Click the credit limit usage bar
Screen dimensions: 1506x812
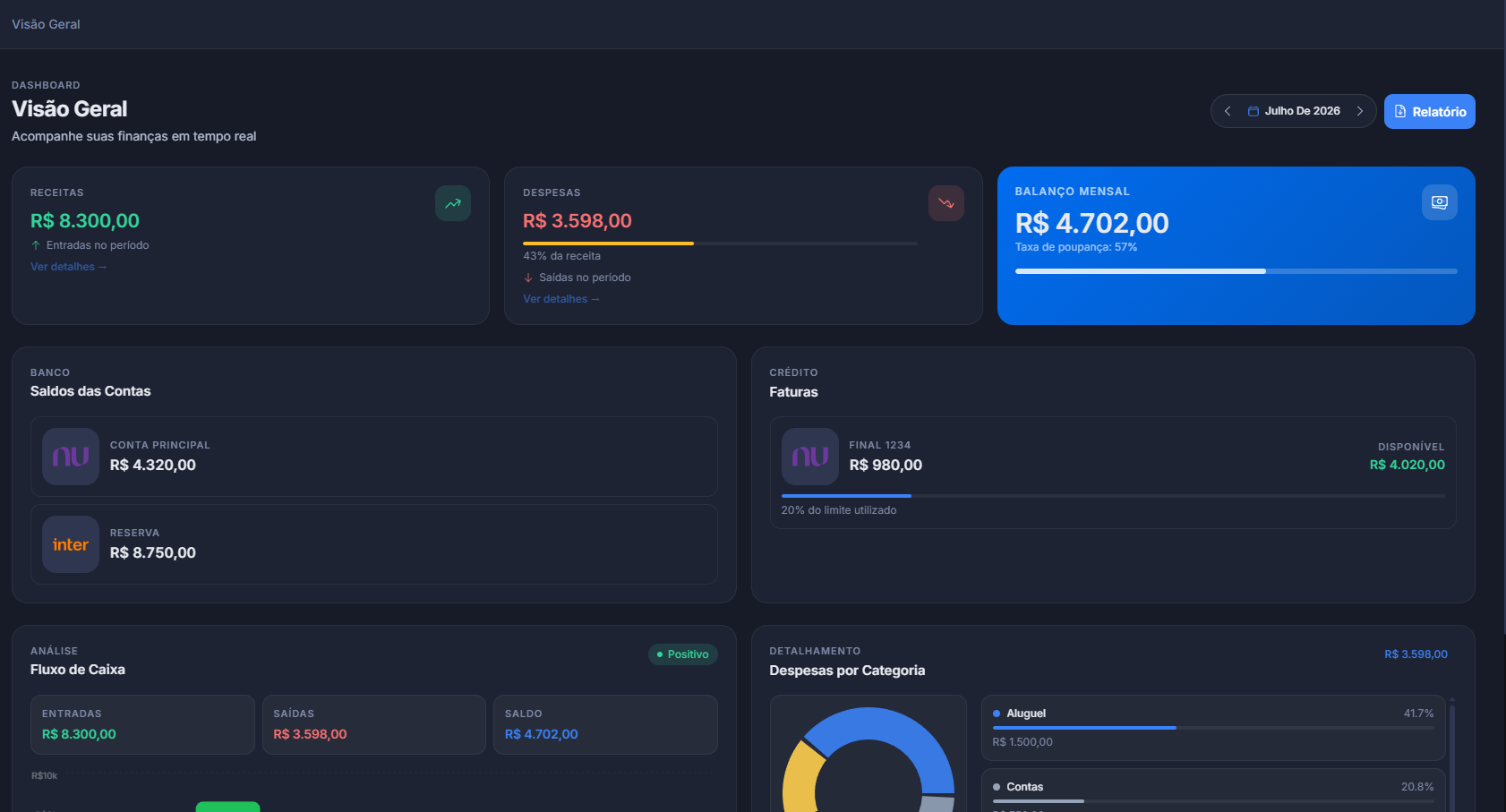tap(1113, 496)
